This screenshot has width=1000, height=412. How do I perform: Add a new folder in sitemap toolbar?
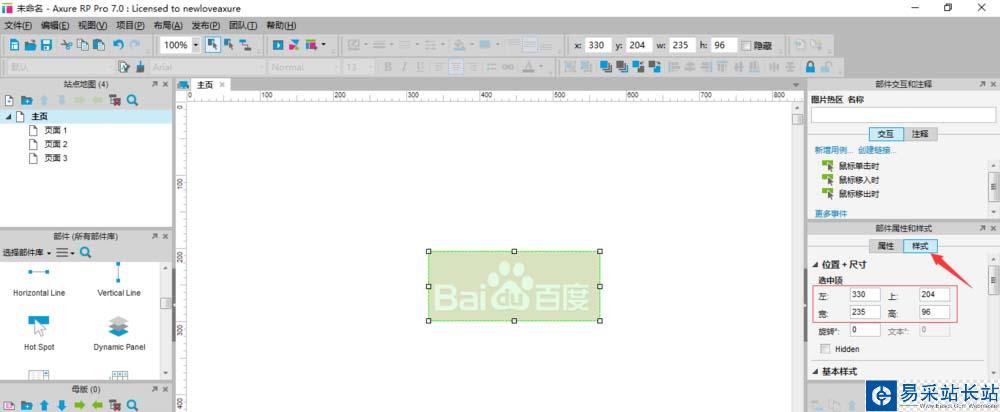pos(26,100)
